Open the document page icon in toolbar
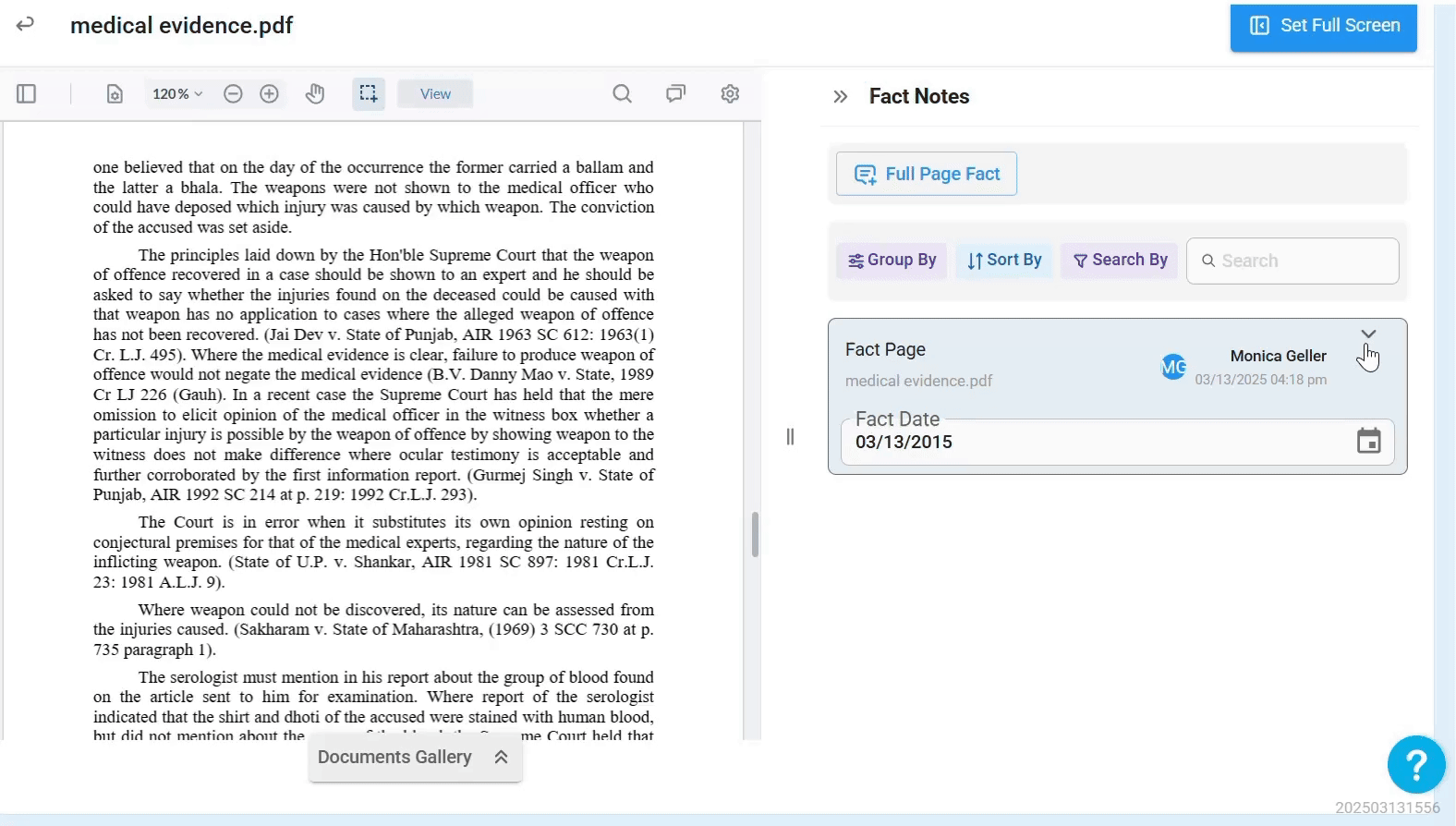 115,93
